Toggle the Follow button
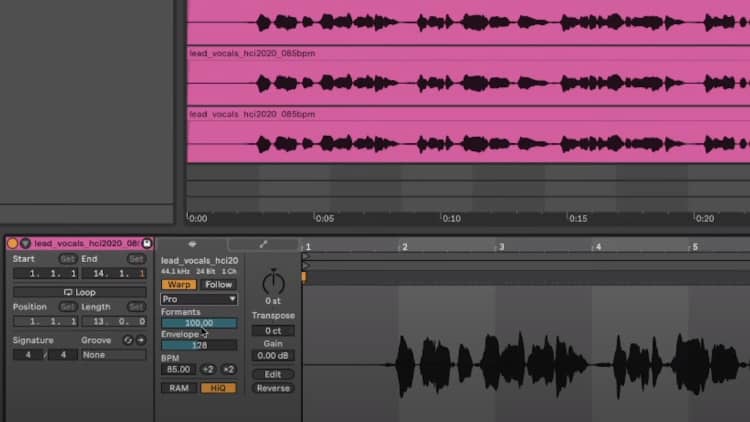The image size is (750, 422). pyautogui.click(x=219, y=285)
